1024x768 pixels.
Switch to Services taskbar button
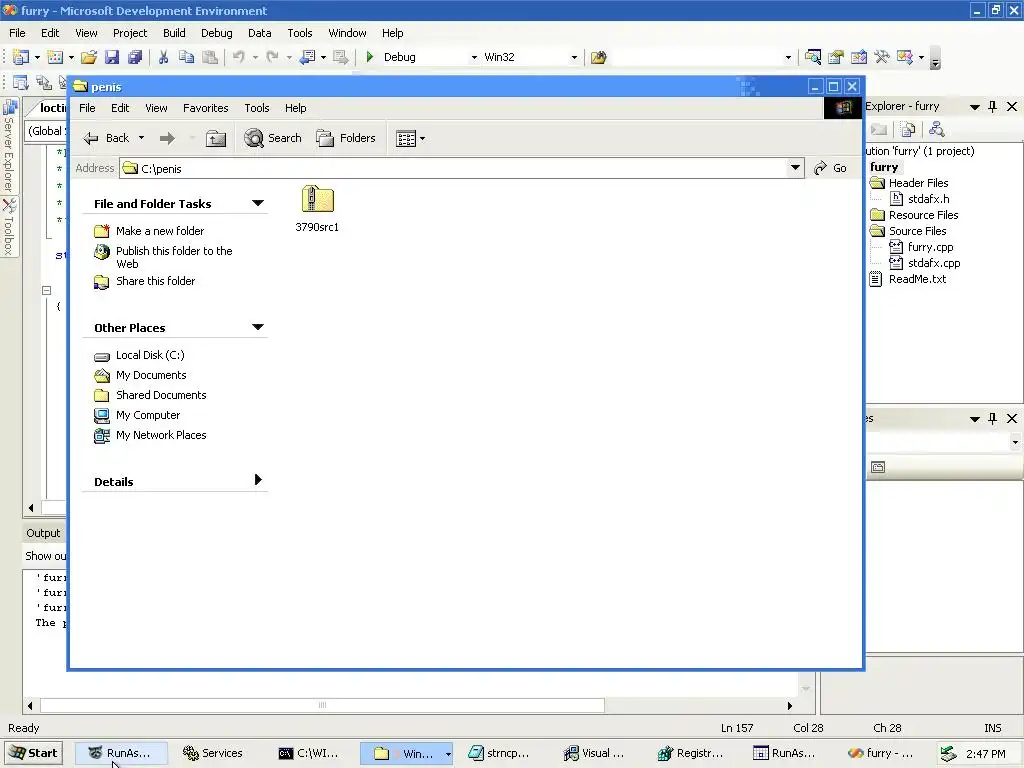click(213, 753)
